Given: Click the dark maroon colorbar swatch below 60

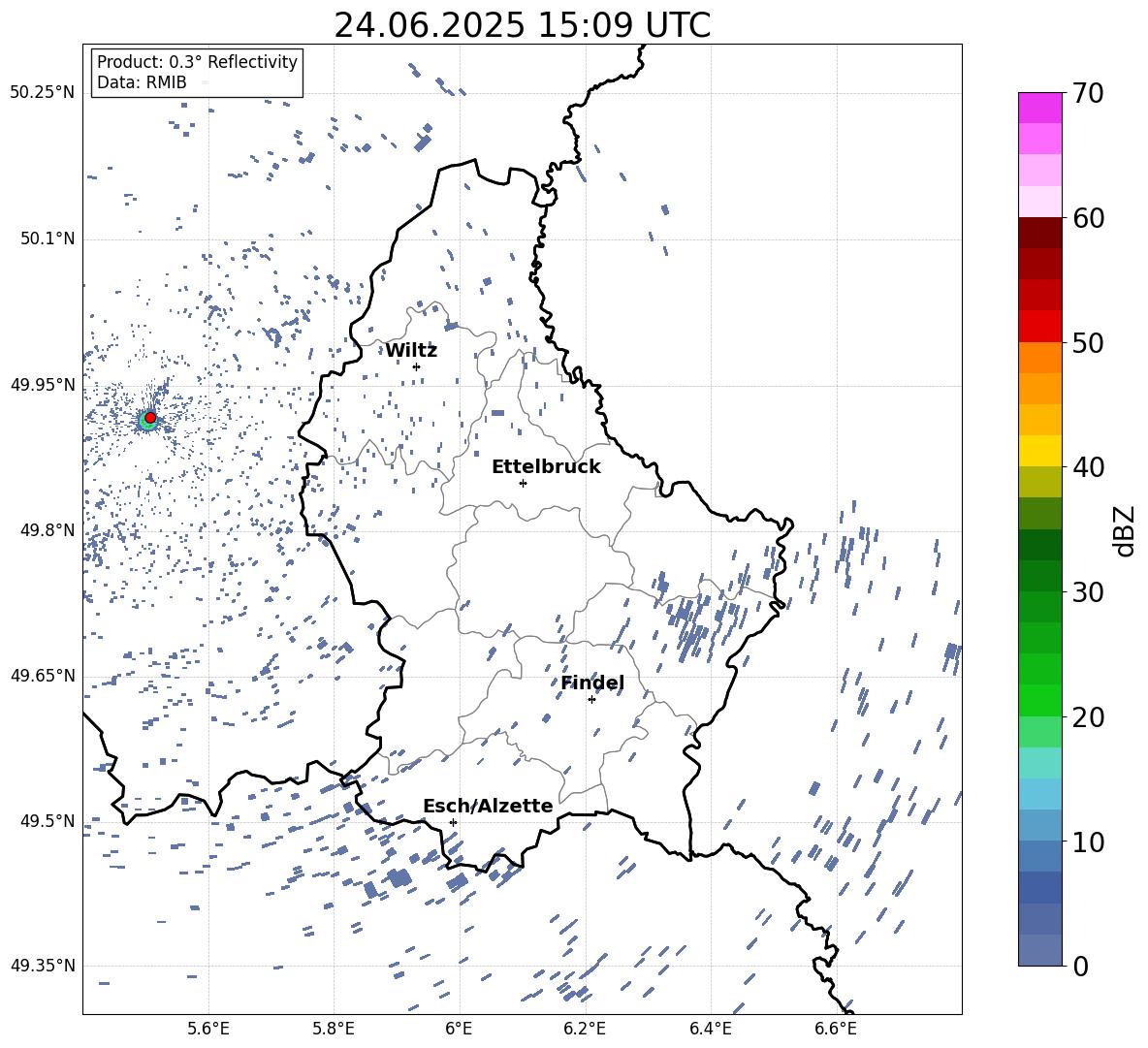Looking at the screenshot, I should [x=1039, y=233].
